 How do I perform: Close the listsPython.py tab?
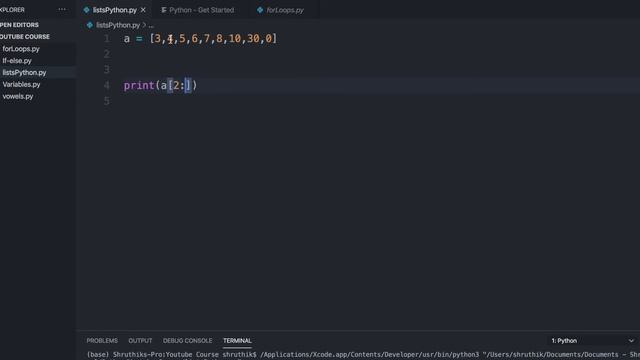click(x=143, y=10)
